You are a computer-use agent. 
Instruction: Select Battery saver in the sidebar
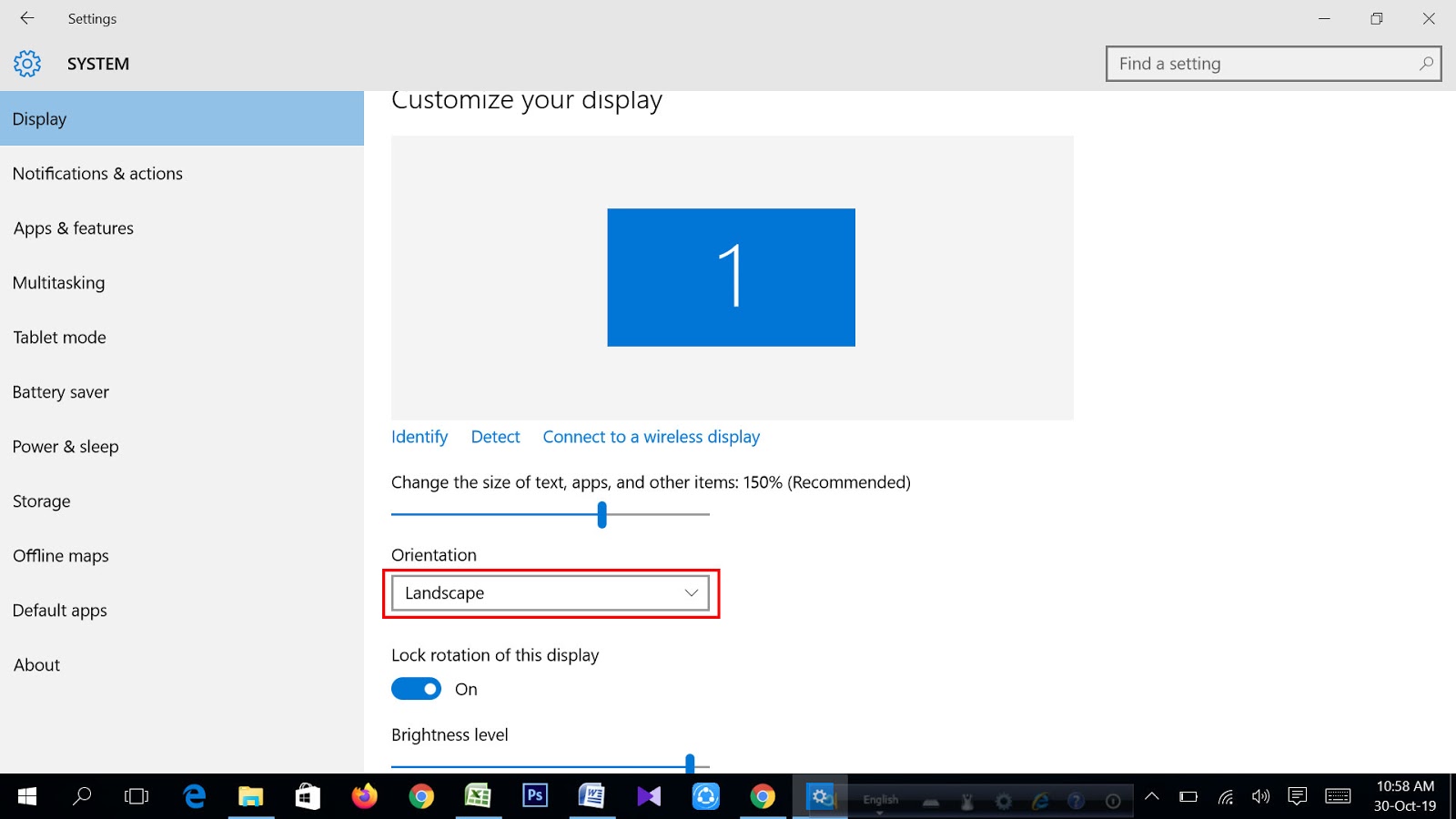click(x=61, y=391)
